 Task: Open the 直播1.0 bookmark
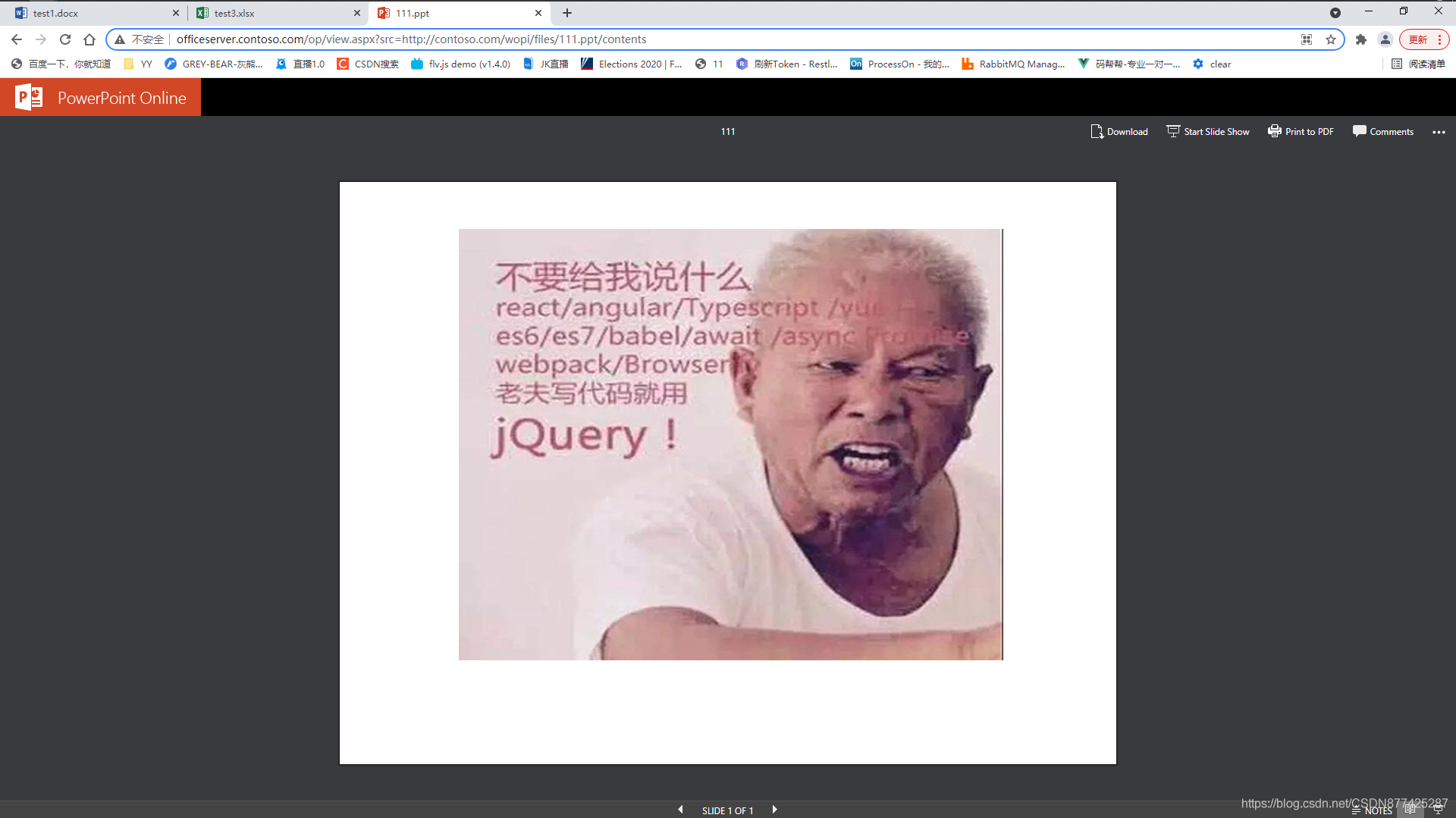pyautogui.click(x=300, y=64)
